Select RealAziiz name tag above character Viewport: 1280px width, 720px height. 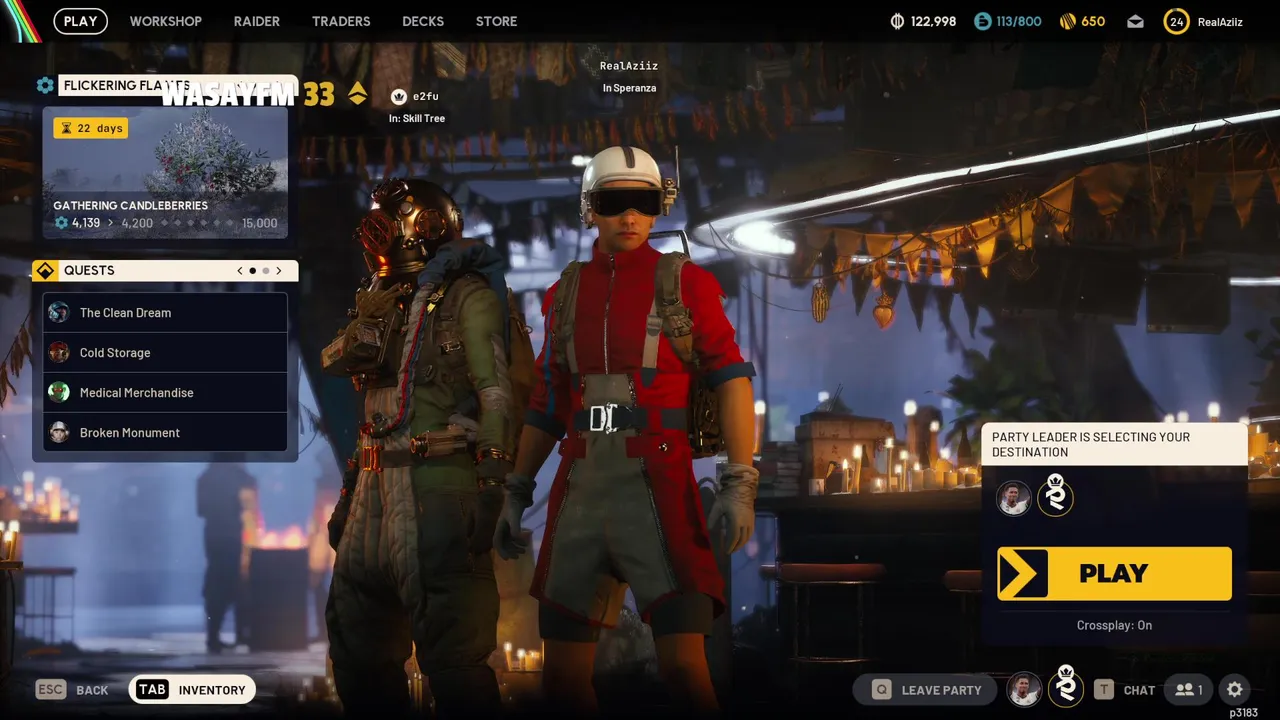tap(629, 66)
